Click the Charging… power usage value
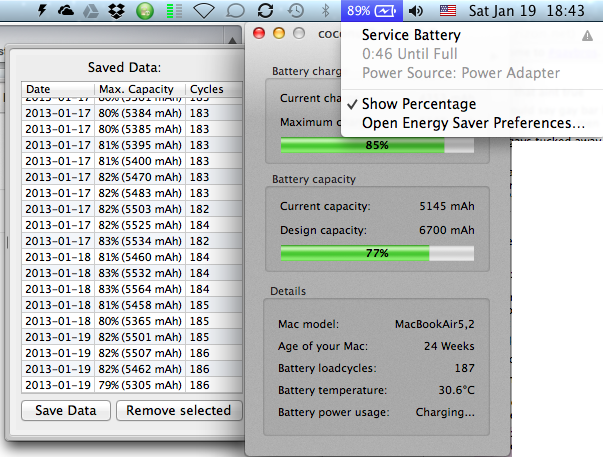Viewport: 603px width, 457px height. tap(445, 412)
